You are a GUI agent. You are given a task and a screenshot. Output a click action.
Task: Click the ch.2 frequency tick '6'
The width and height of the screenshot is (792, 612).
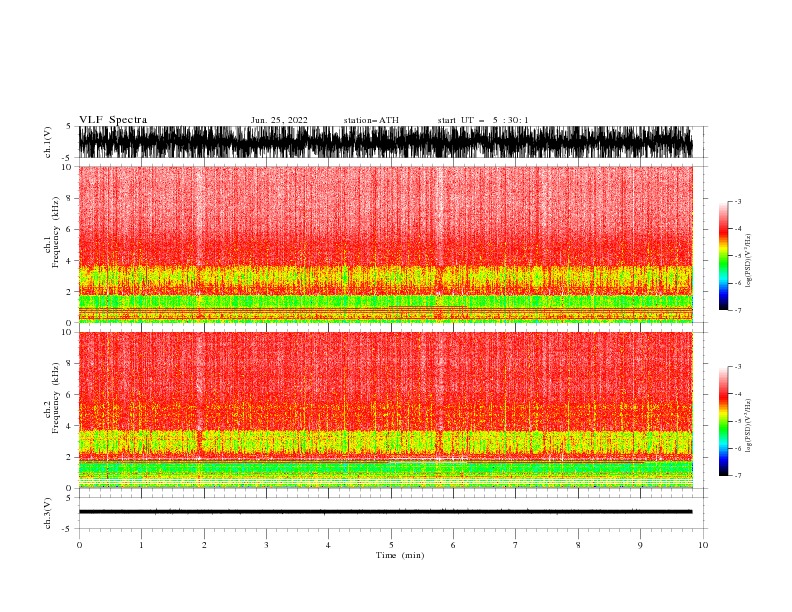(x=69, y=394)
